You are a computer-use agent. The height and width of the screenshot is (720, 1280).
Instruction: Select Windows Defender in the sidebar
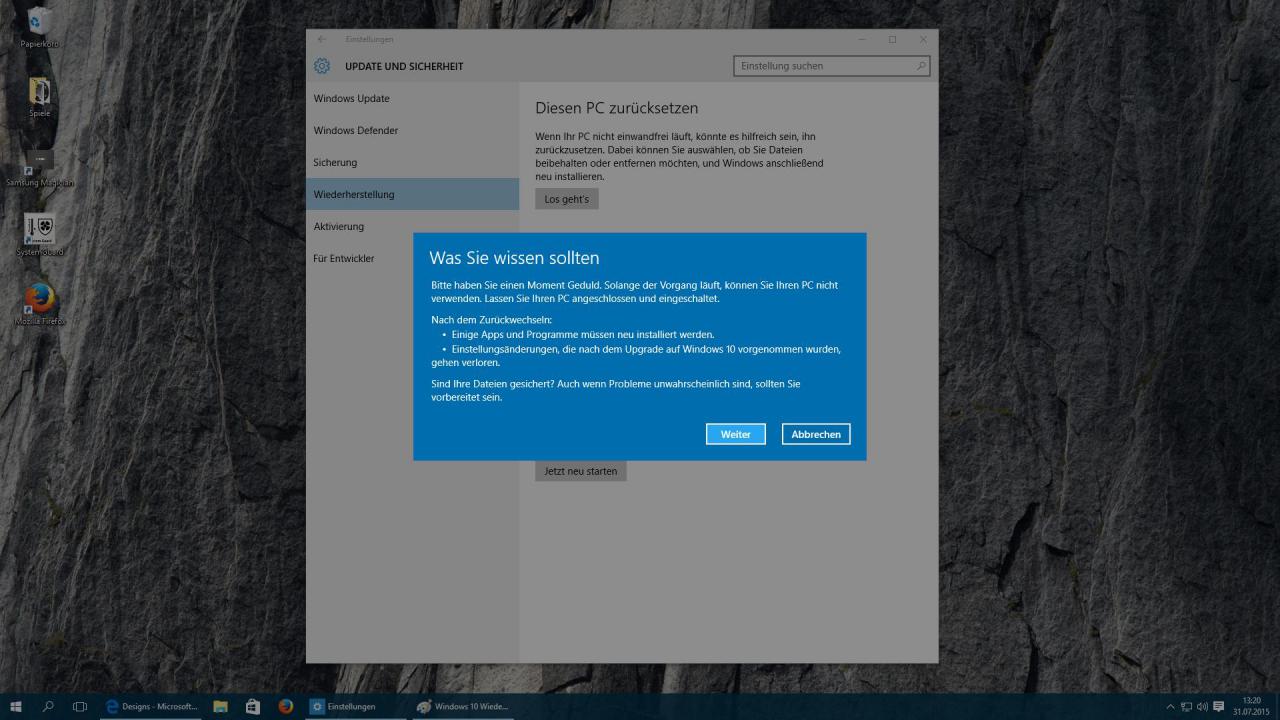[x=412, y=130]
